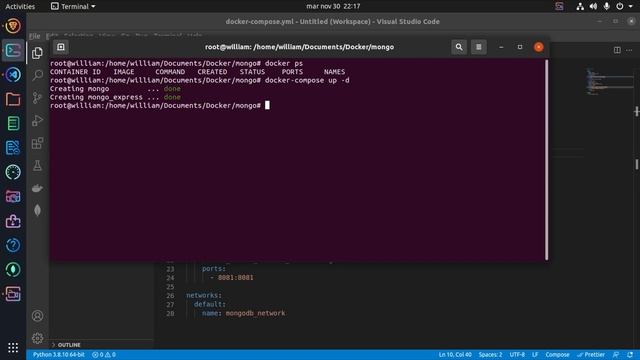Click the 'Creating mongo_express' output line

tap(115, 97)
